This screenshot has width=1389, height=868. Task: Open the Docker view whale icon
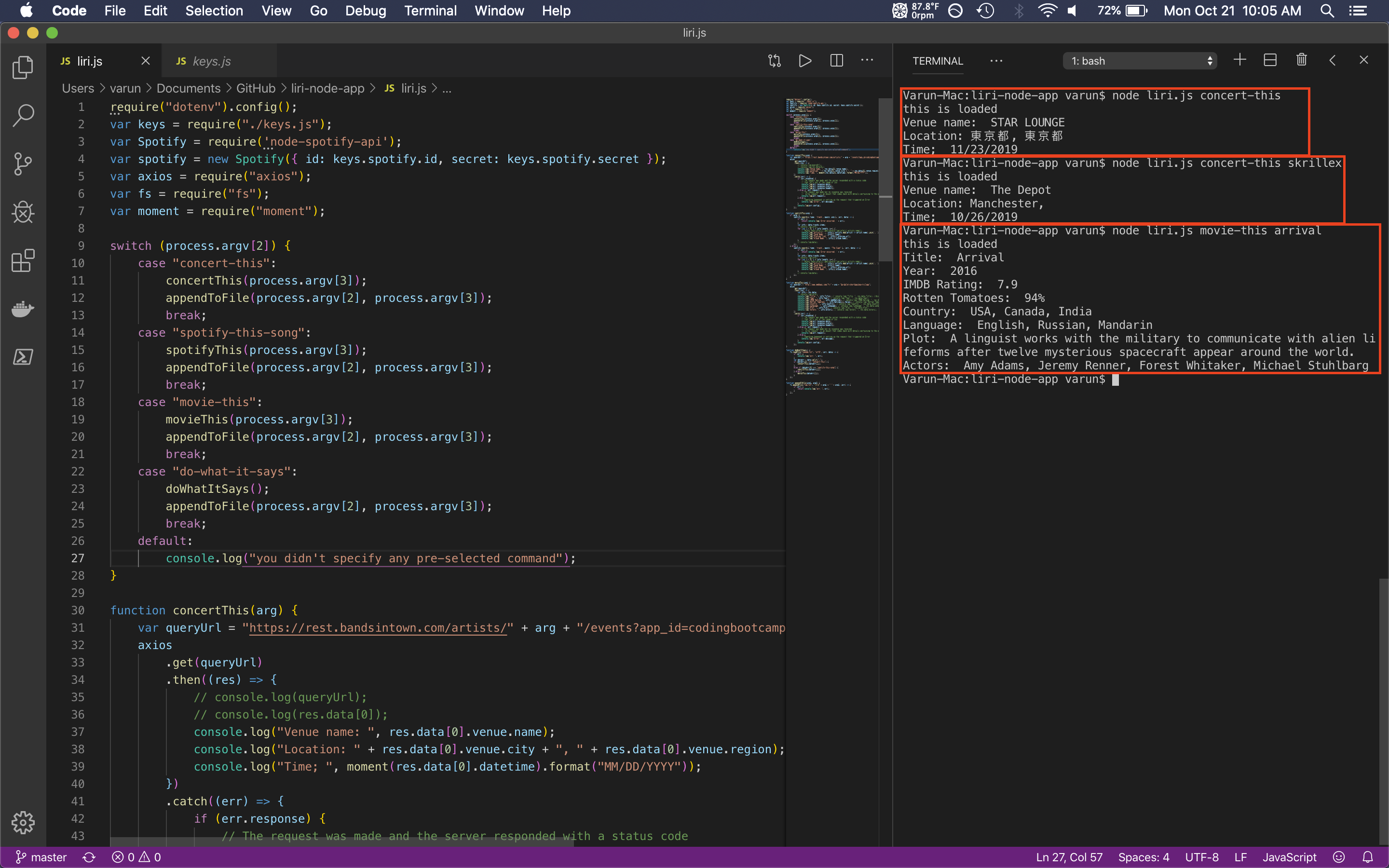click(23, 309)
